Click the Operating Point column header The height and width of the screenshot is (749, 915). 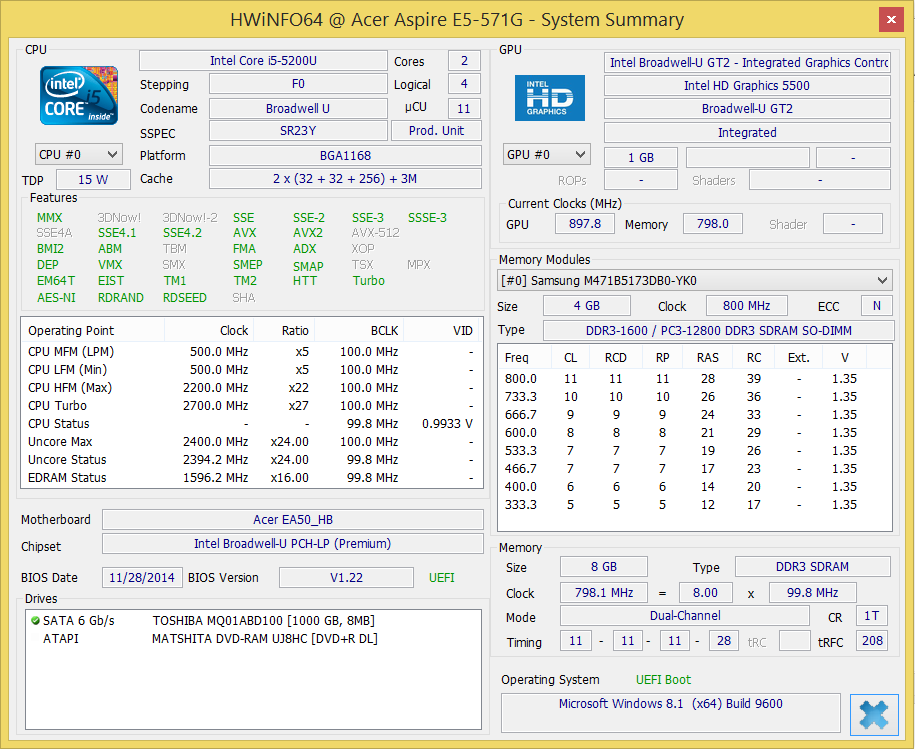(93, 331)
